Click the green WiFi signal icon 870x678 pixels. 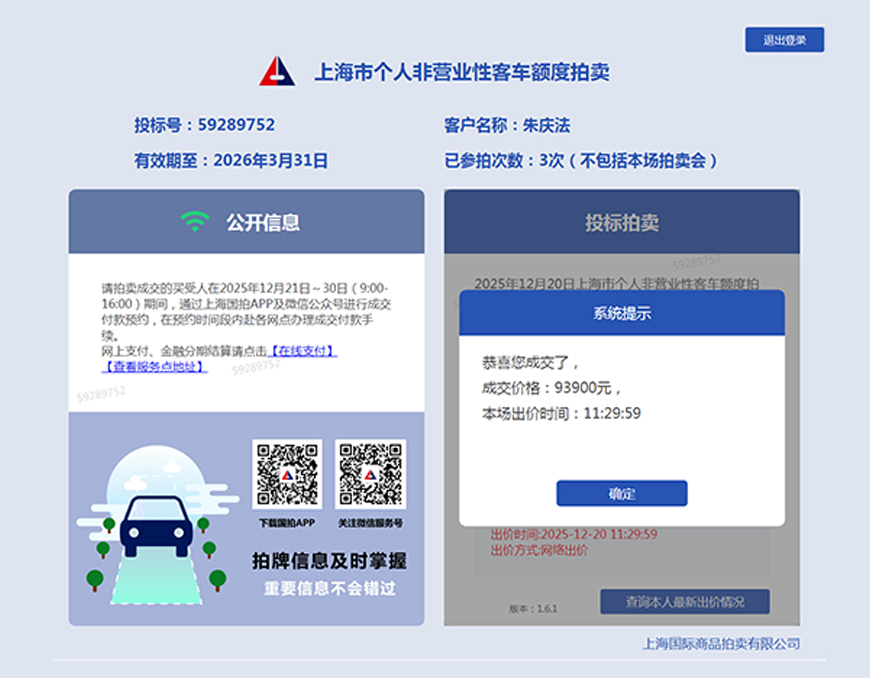click(195, 222)
